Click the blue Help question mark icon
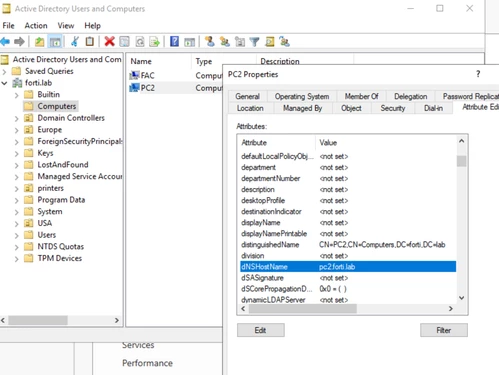499x375 pixels. tap(174, 42)
